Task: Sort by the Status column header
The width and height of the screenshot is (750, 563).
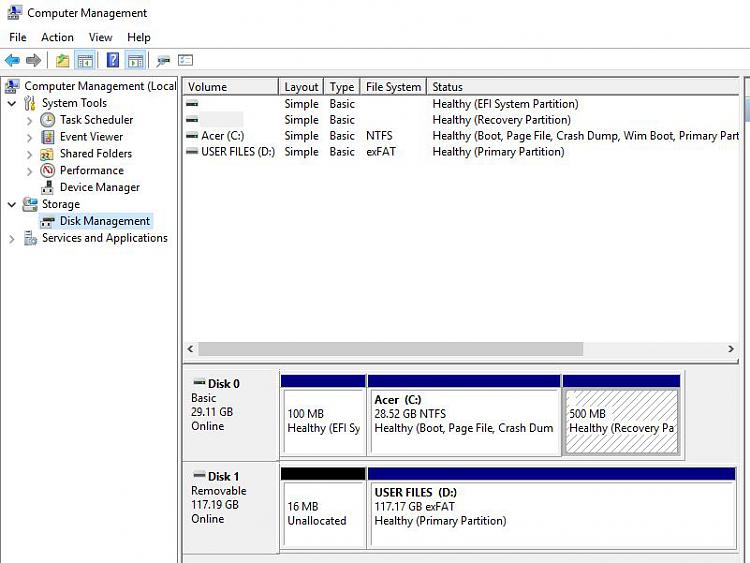Action: pyautogui.click(x=583, y=87)
